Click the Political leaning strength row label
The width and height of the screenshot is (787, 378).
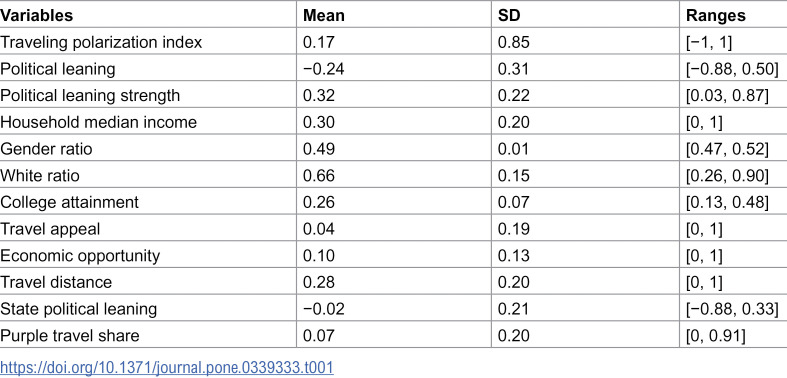click(x=90, y=95)
